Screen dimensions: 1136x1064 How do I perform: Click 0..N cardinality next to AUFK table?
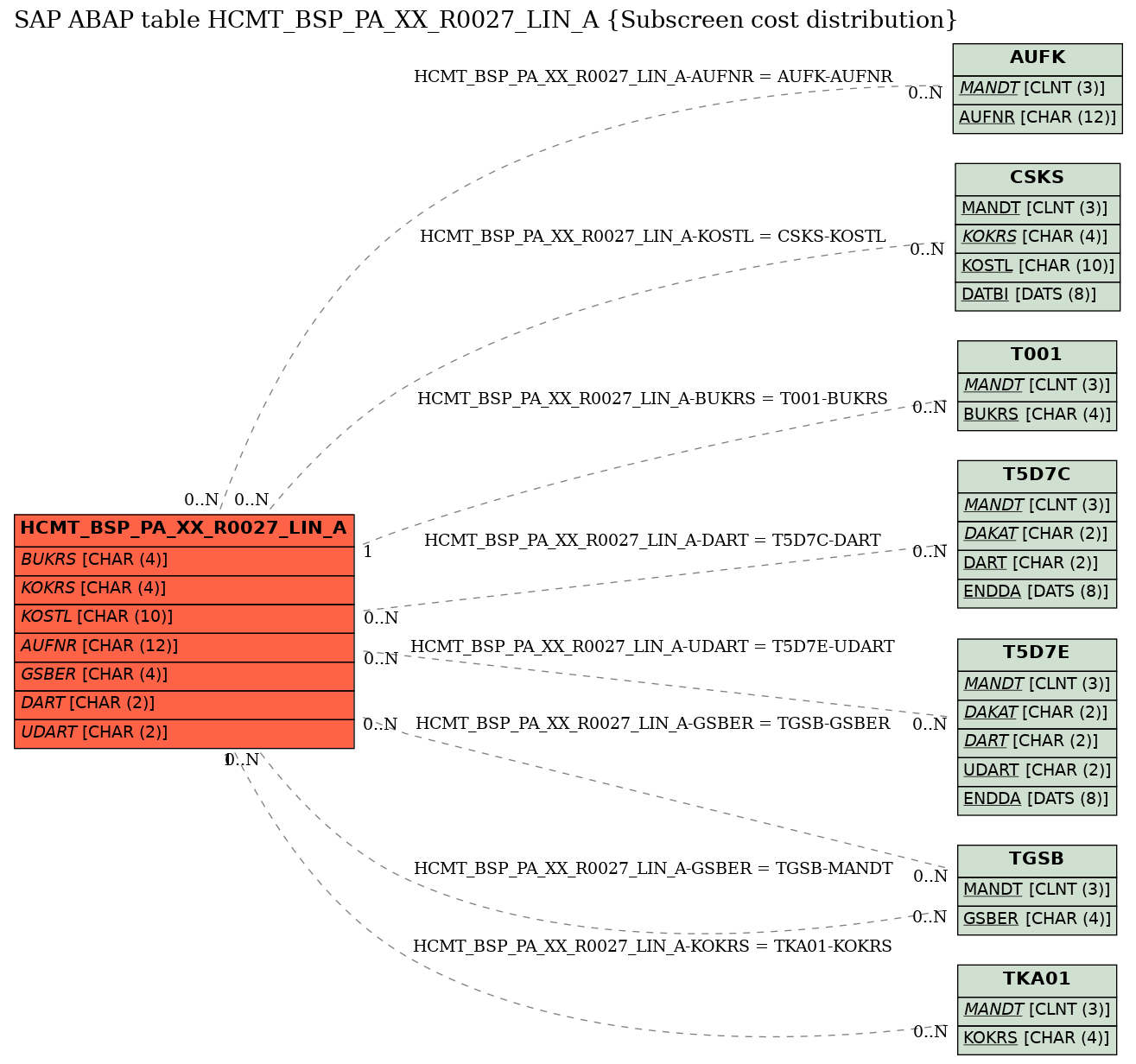pyautogui.click(x=925, y=93)
